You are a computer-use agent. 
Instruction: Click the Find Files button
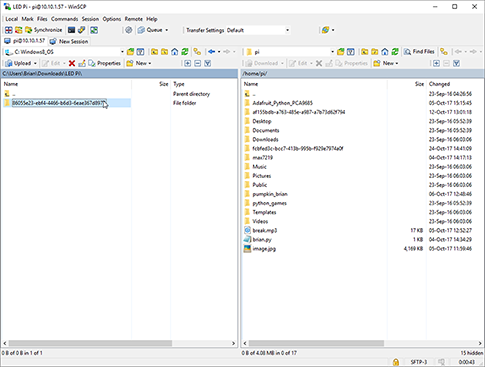tap(419, 51)
